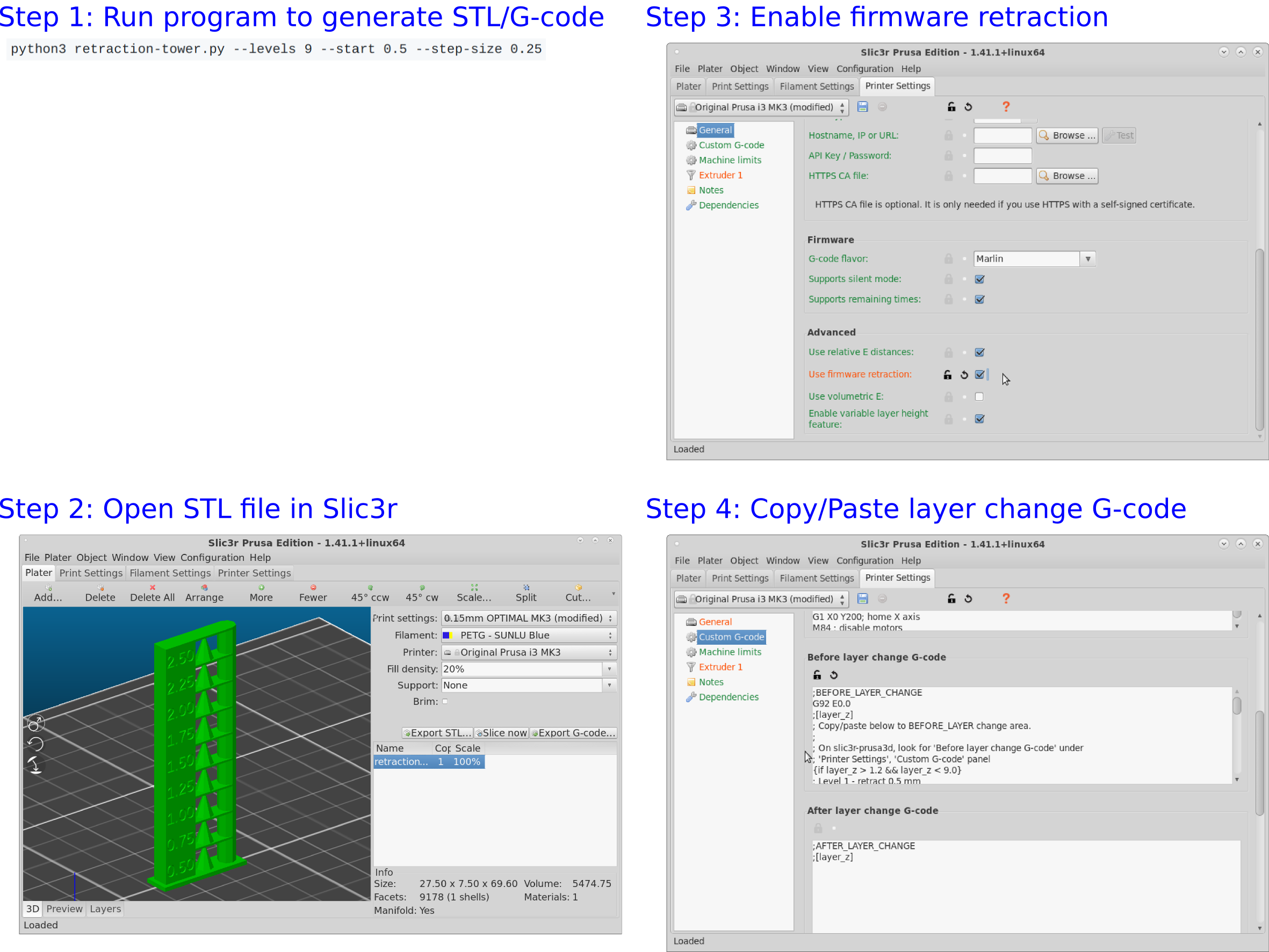The height and width of the screenshot is (952, 1269).
Task: Click red help question mark, Step 4 window
Action: [x=1006, y=598]
